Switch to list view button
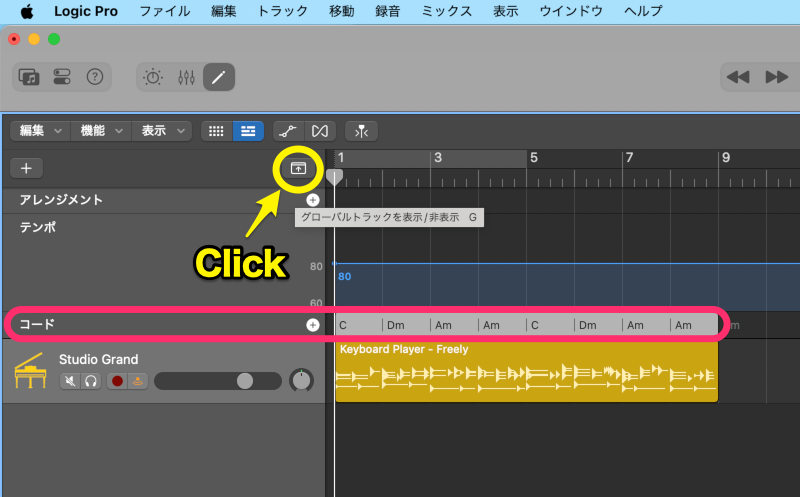 coord(248,131)
